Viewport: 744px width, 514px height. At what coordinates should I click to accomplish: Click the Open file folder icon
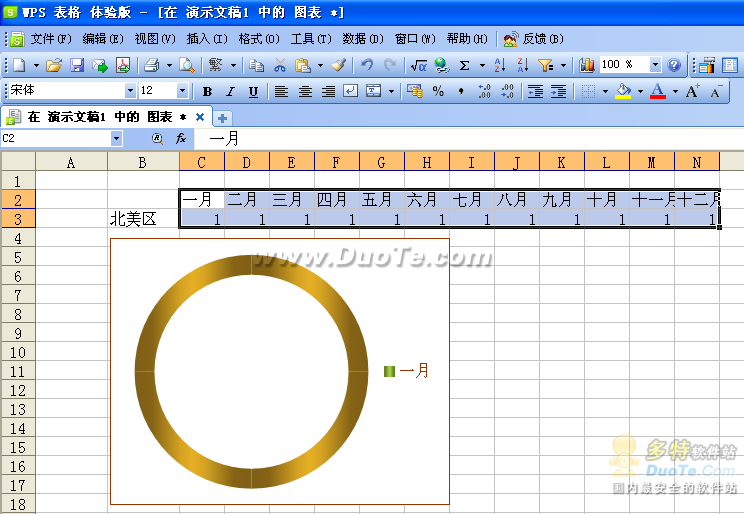pyautogui.click(x=54, y=65)
